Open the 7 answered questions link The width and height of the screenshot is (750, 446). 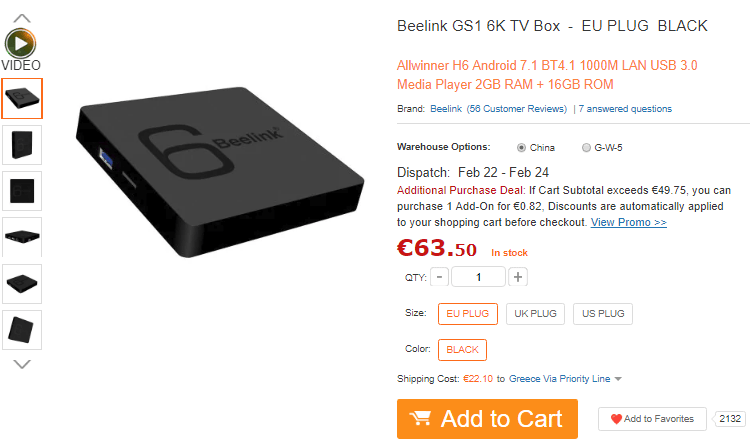[625, 109]
